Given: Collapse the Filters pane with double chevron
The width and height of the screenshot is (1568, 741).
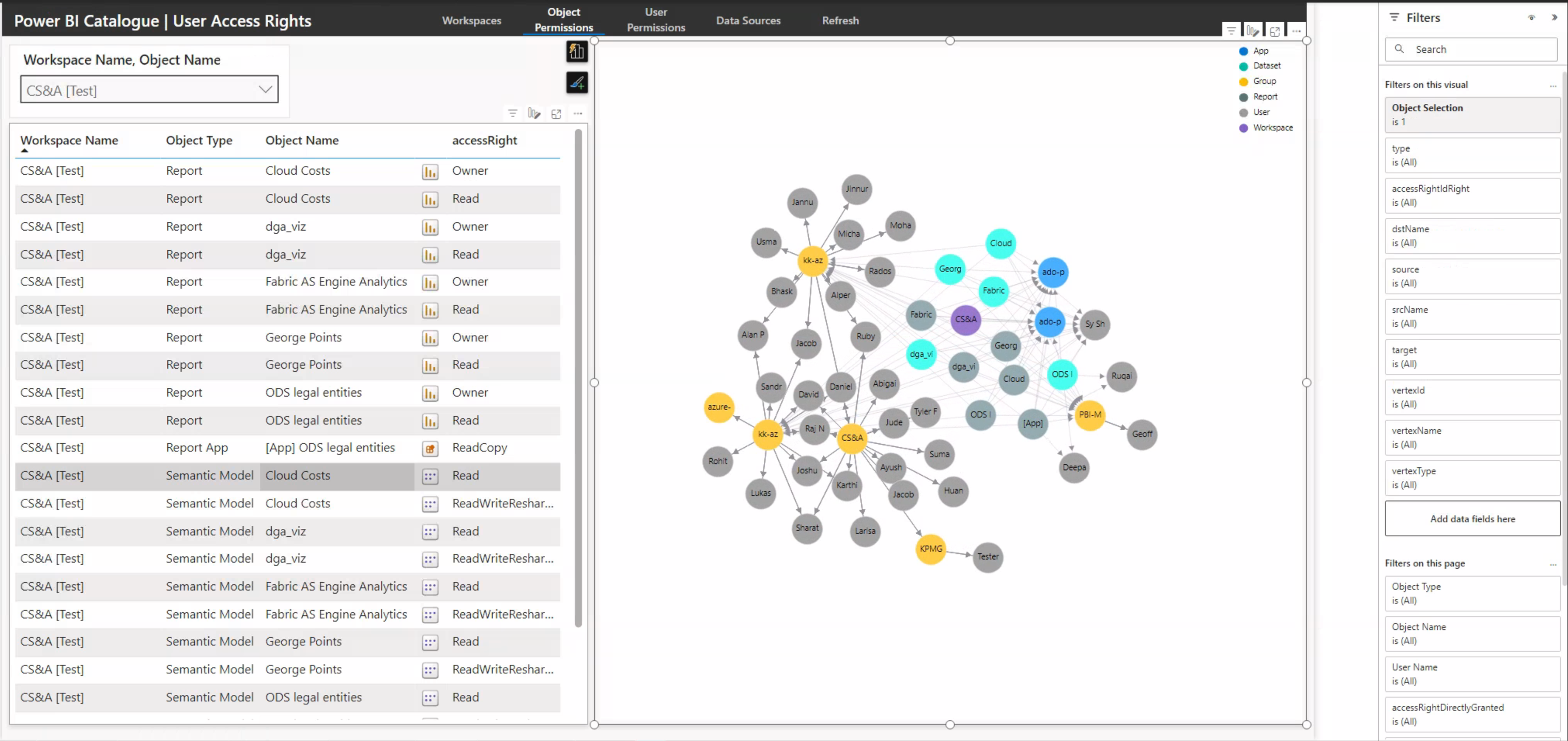Looking at the screenshot, I should [x=1554, y=18].
